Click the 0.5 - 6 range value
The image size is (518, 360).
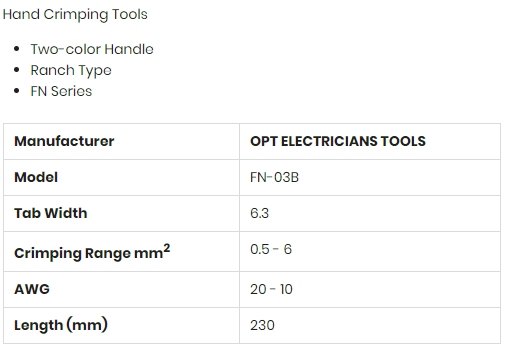tap(271, 249)
